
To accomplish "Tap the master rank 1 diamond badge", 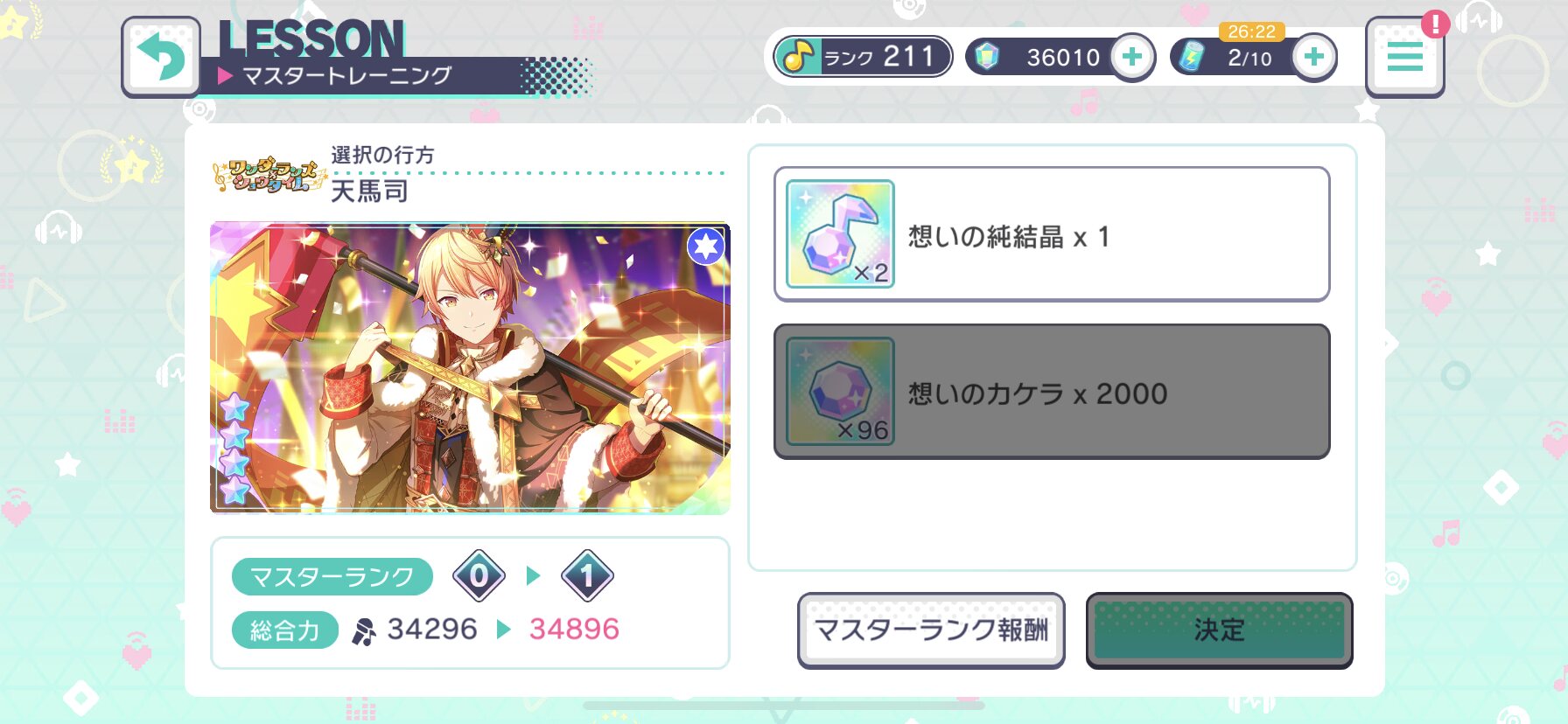I will tap(587, 575).
